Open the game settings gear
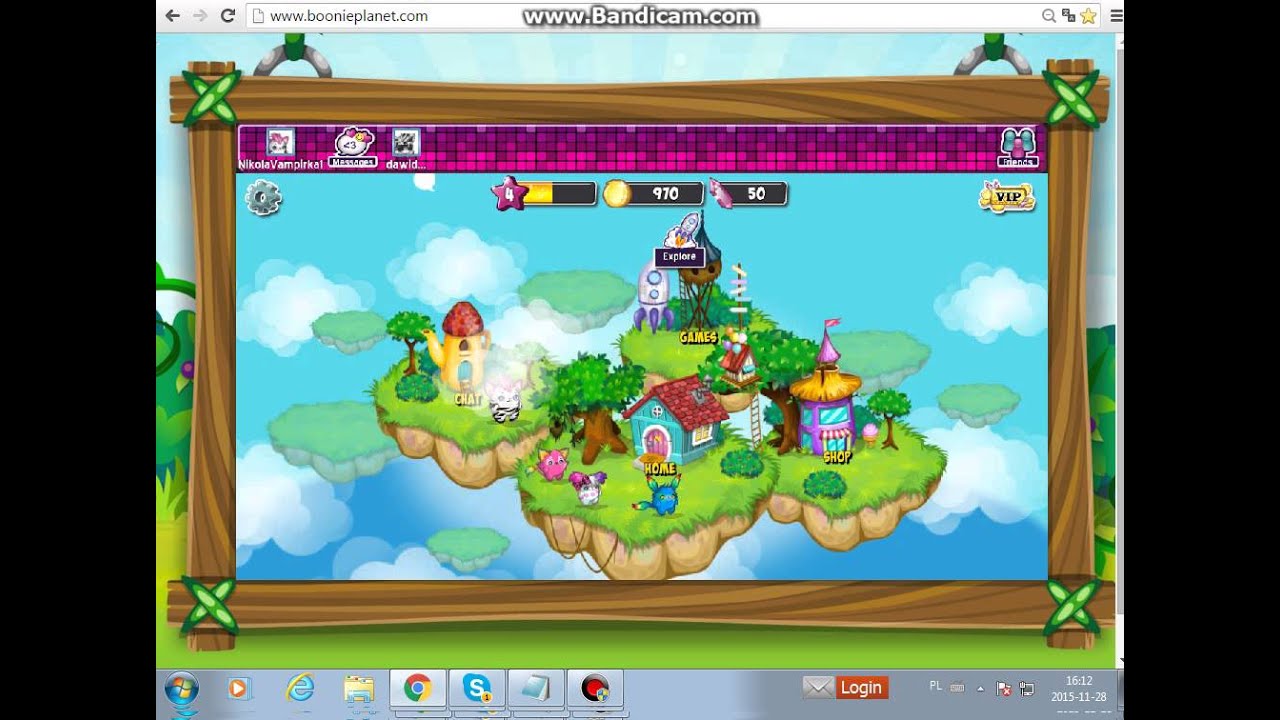This screenshot has width=1280, height=720. 263,198
